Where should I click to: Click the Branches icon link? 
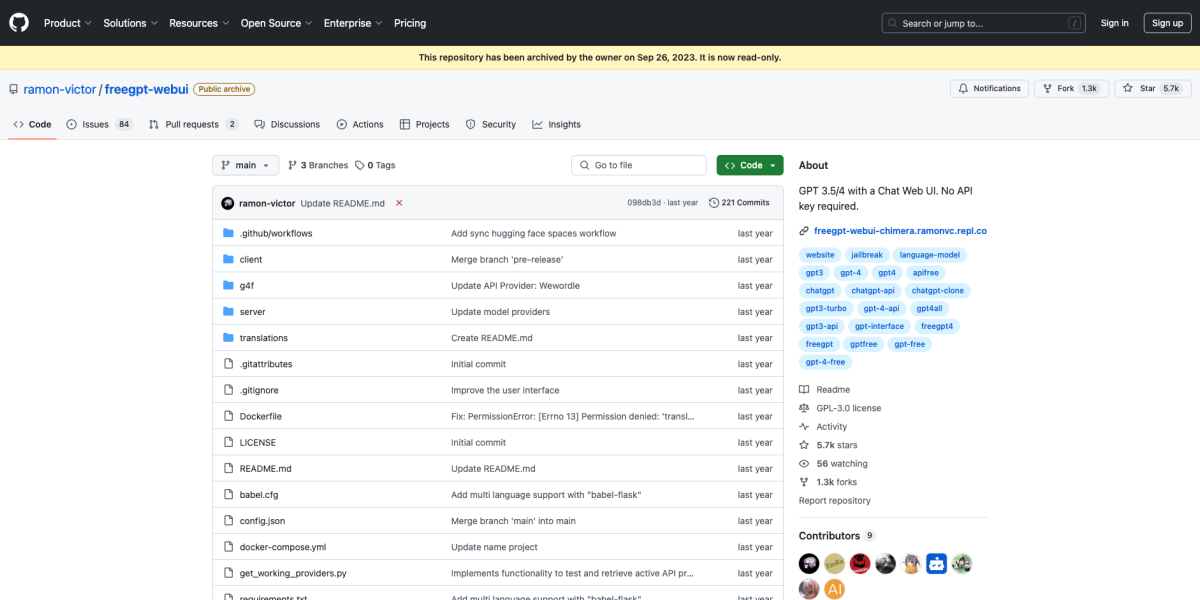click(292, 166)
